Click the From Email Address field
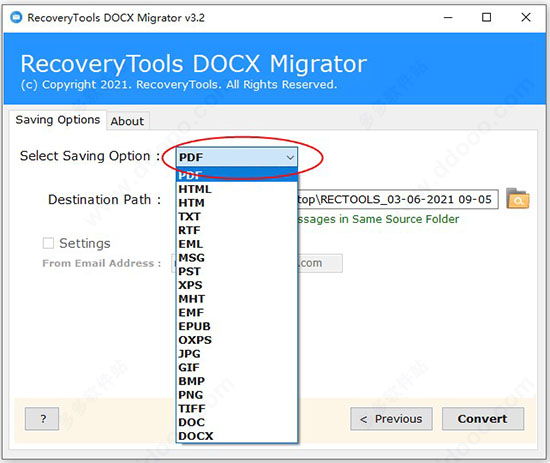This screenshot has height=463, width=550. click(x=320, y=263)
